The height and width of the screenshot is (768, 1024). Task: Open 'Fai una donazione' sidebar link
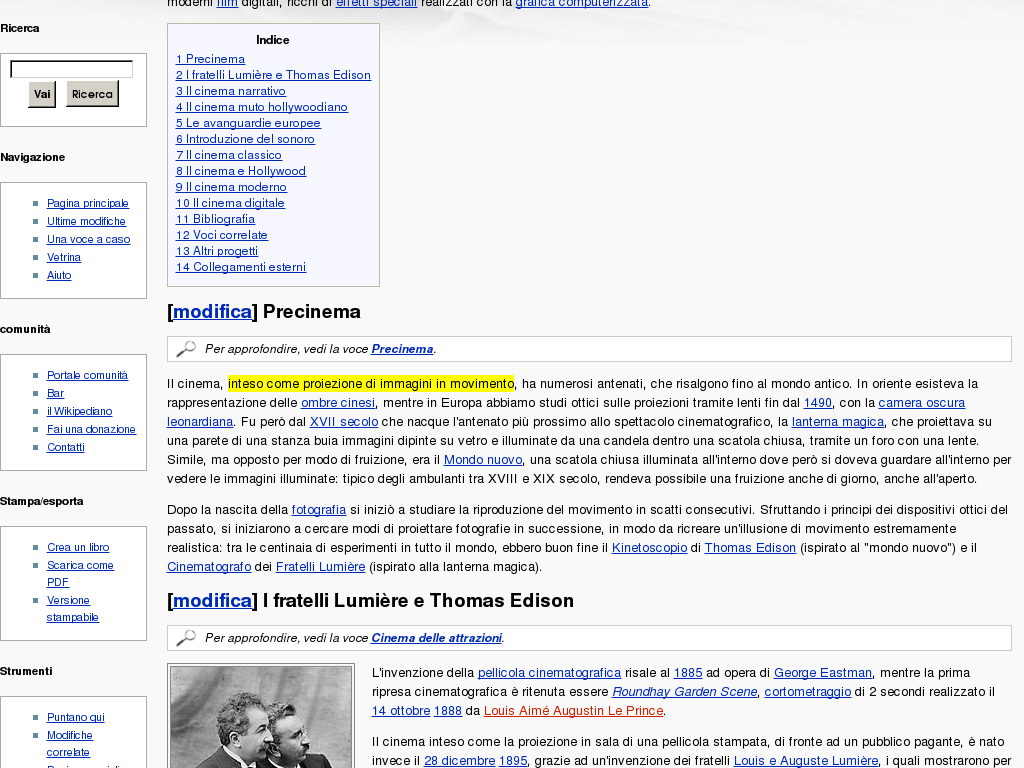(91, 429)
